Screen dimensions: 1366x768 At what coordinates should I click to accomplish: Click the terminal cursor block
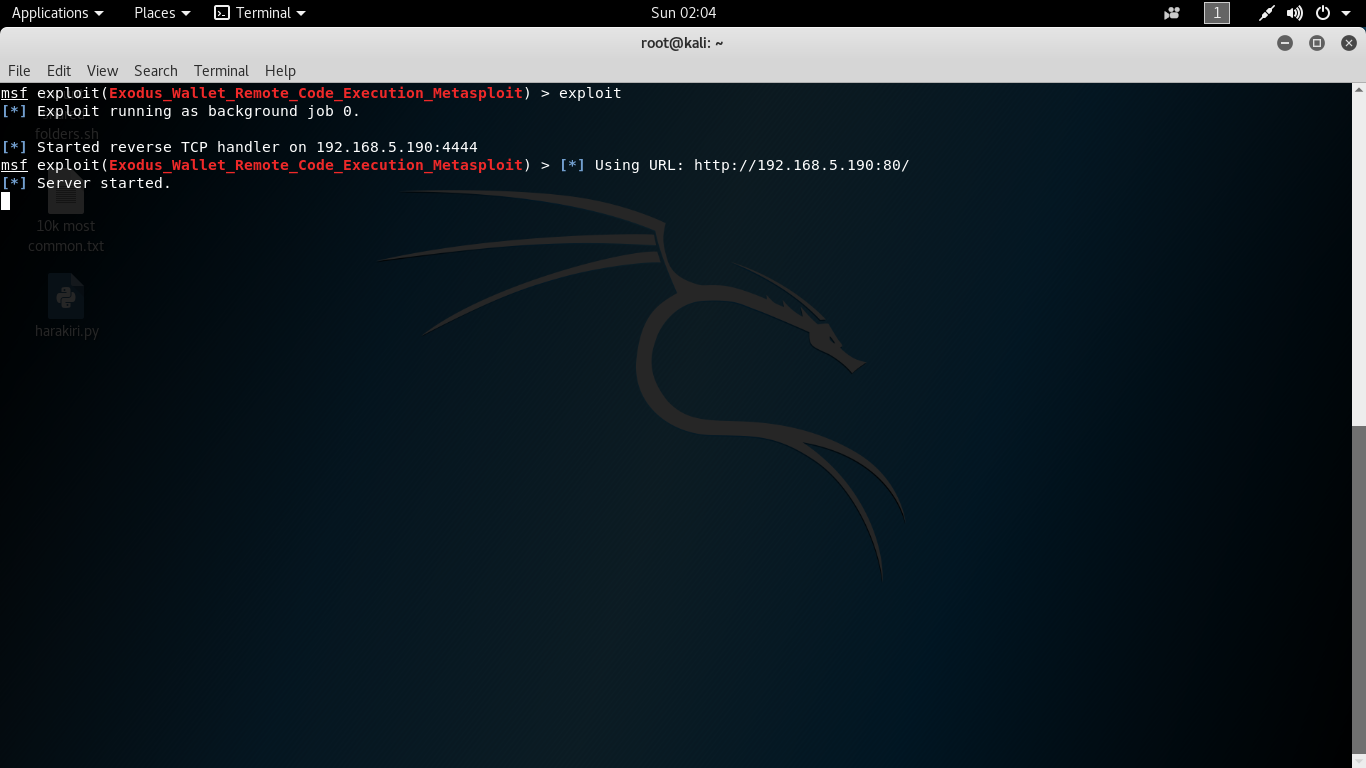tap(5, 201)
